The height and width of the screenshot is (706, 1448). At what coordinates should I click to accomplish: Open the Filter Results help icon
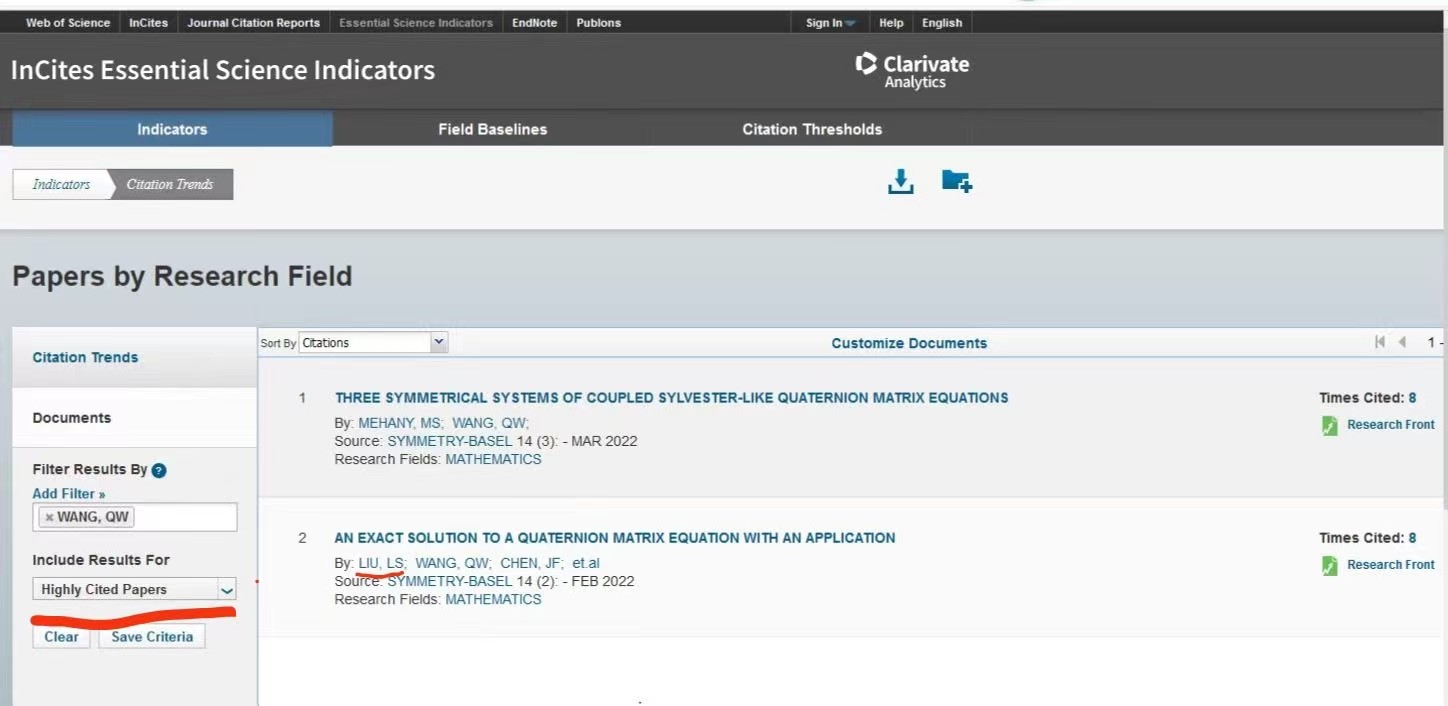pyautogui.click(x=159, y=470)
